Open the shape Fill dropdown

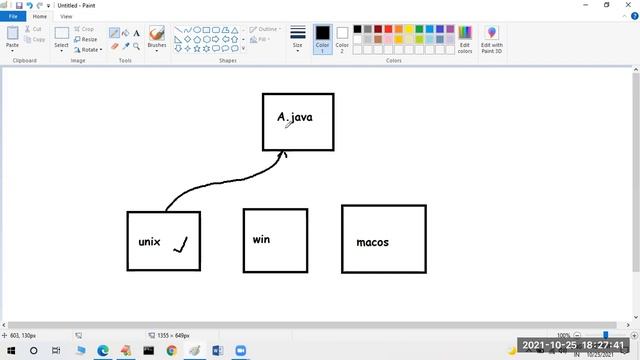point(260,39)
